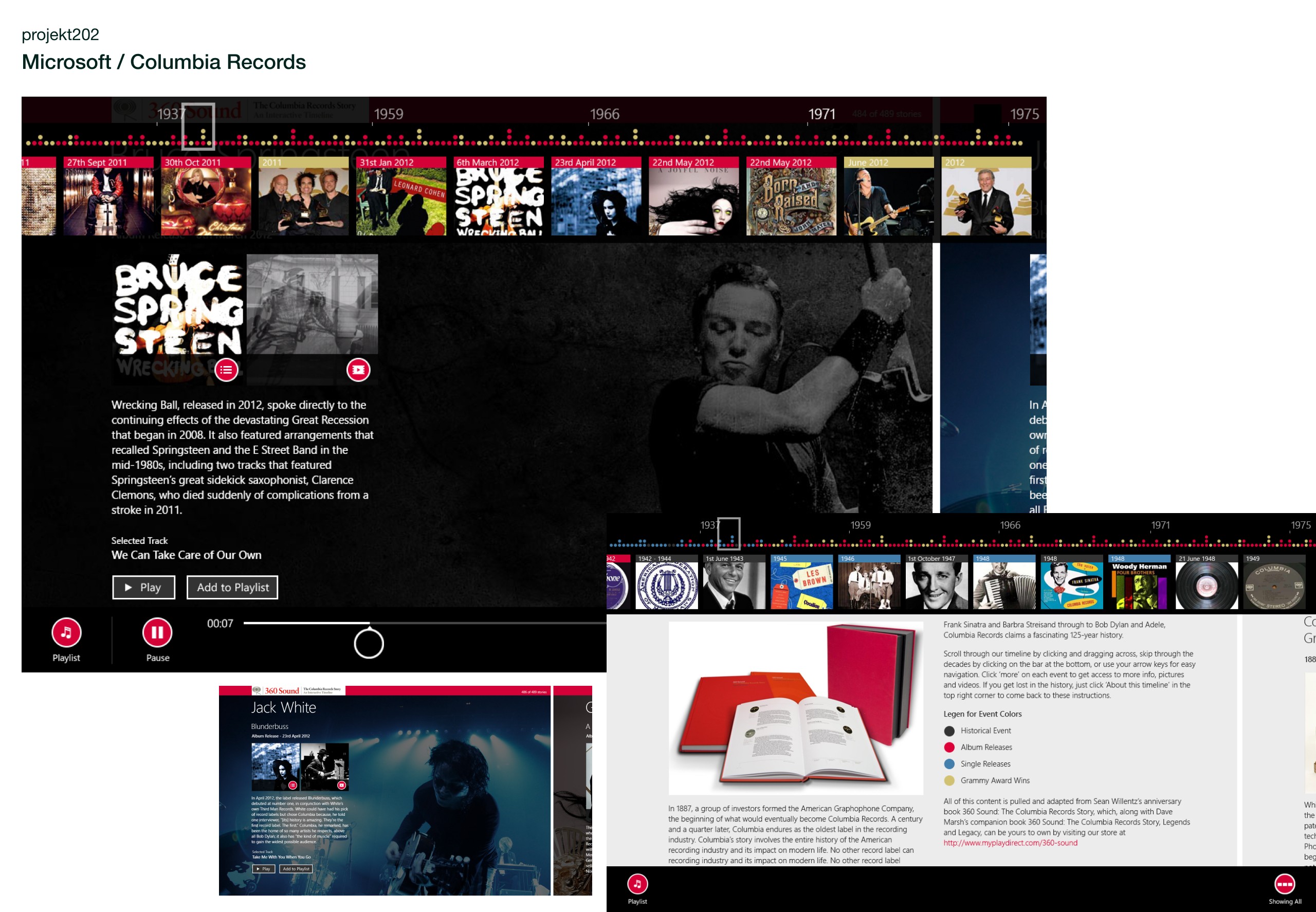
Task: Open the 1948 accordion player thumbnail
Action: pos(1004,582)
